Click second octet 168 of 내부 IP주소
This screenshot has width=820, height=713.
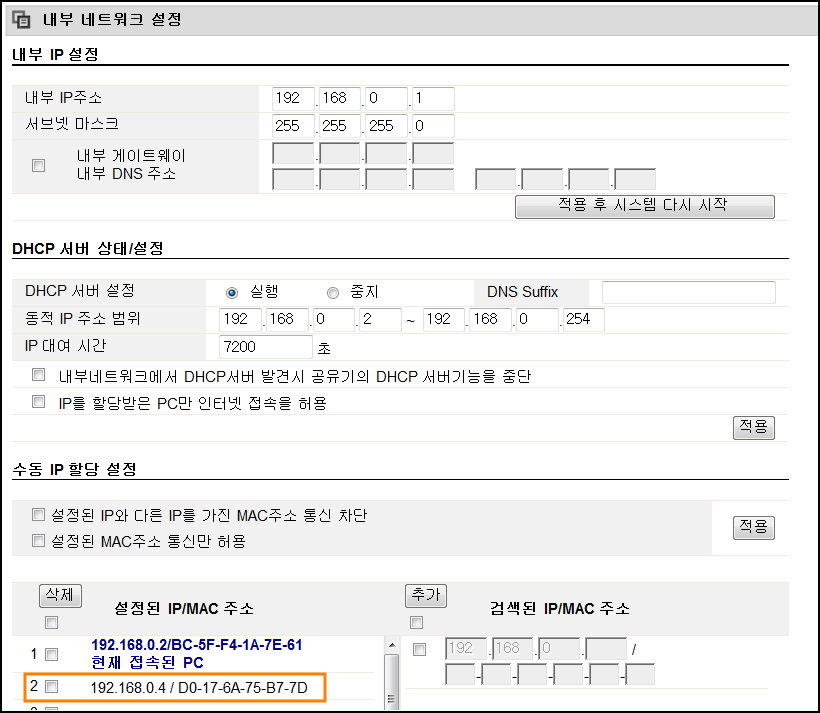point(339,99)
